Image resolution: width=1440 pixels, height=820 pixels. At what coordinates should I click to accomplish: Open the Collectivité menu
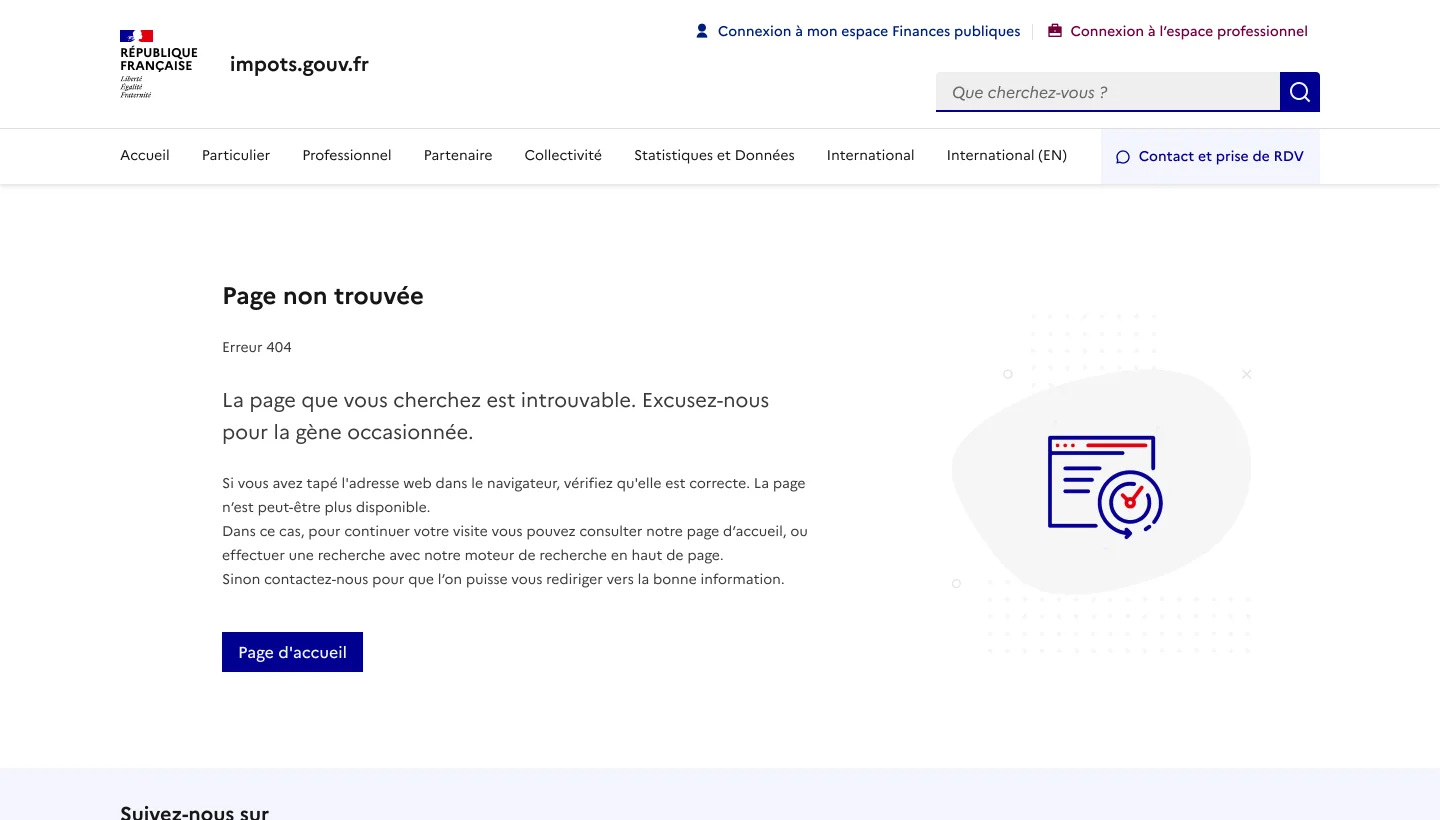563,156
